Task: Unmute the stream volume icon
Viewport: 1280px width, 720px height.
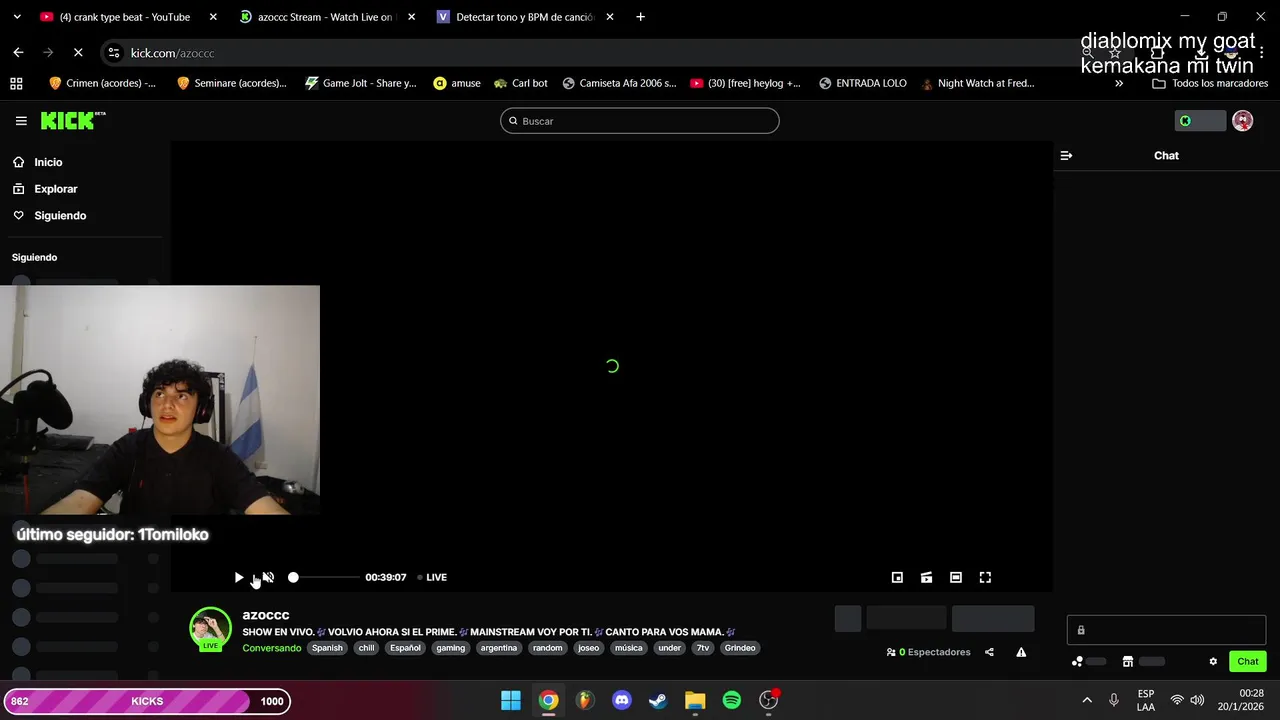Action: (268, 577)
